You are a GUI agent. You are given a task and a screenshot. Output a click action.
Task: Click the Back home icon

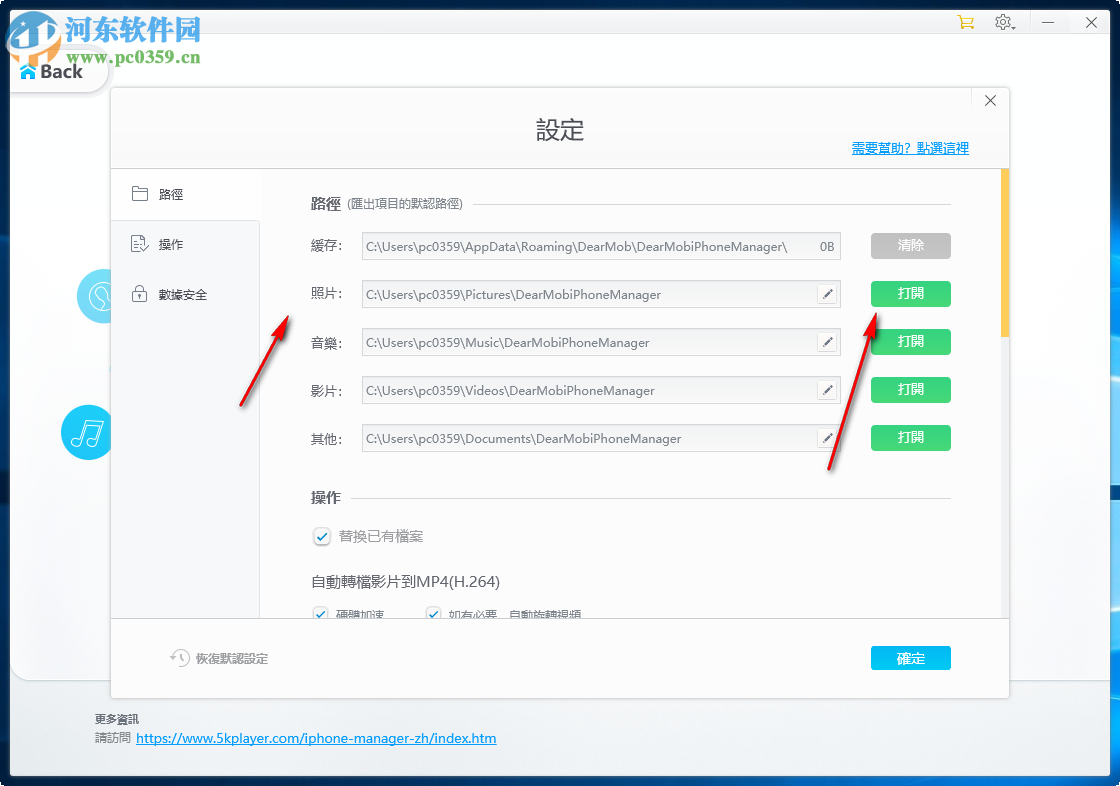[x=26, y=71]
